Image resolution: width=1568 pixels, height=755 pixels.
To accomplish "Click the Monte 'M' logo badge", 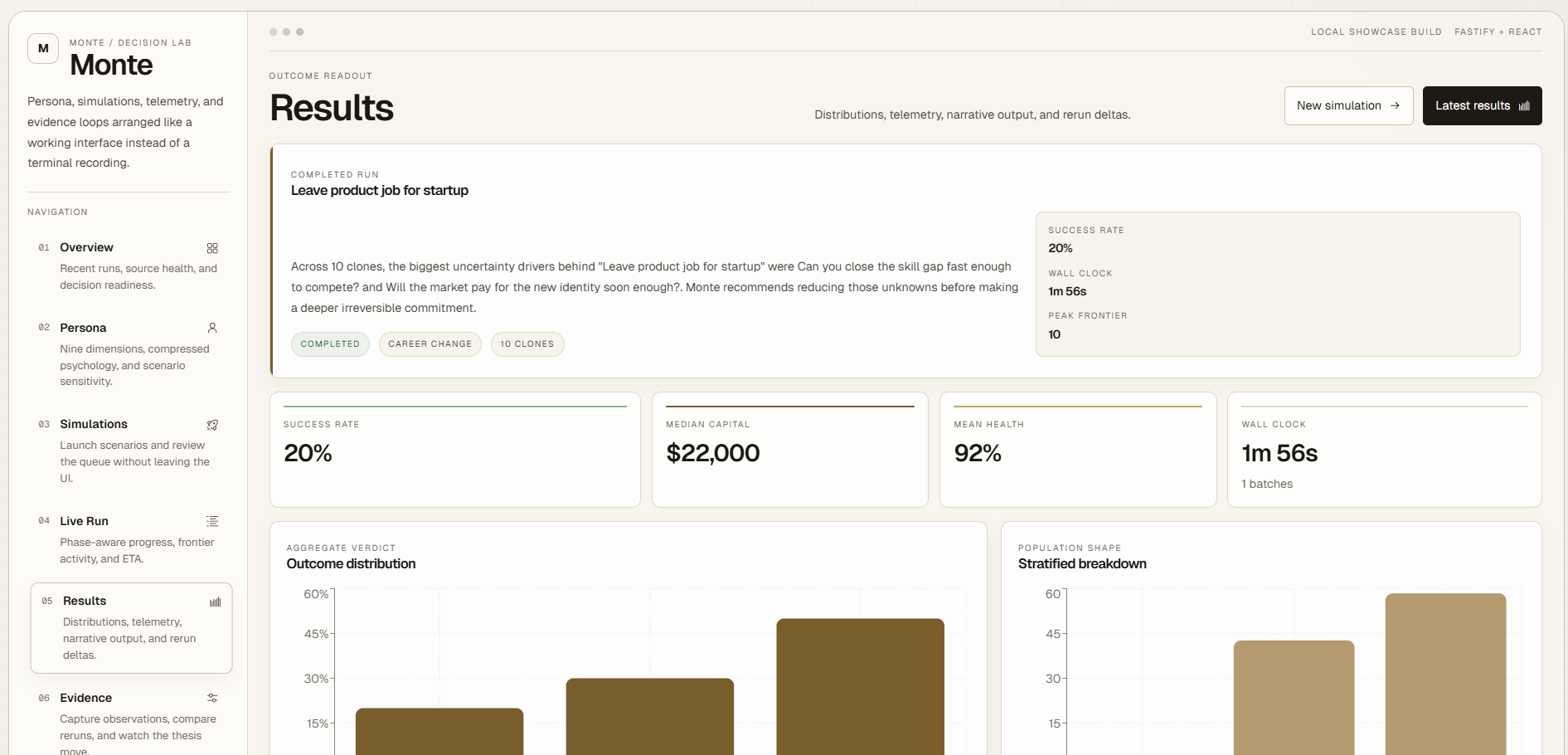I will click(x=43, y=48).
